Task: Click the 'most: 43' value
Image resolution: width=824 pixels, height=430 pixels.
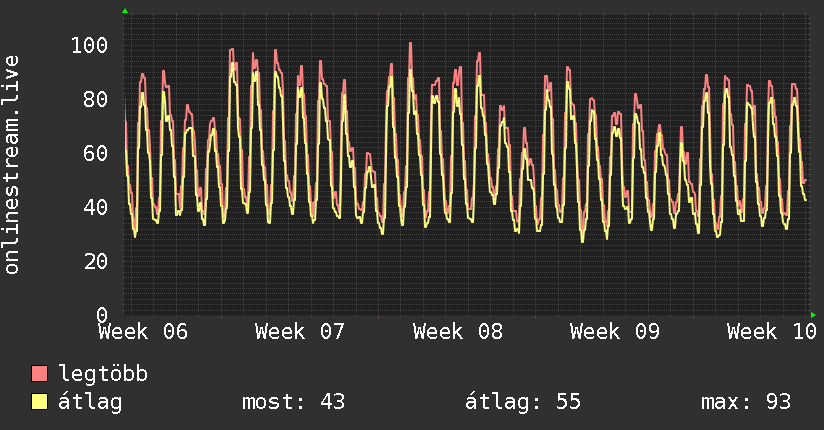Action: pyautogui.click(x=293, y=402)
